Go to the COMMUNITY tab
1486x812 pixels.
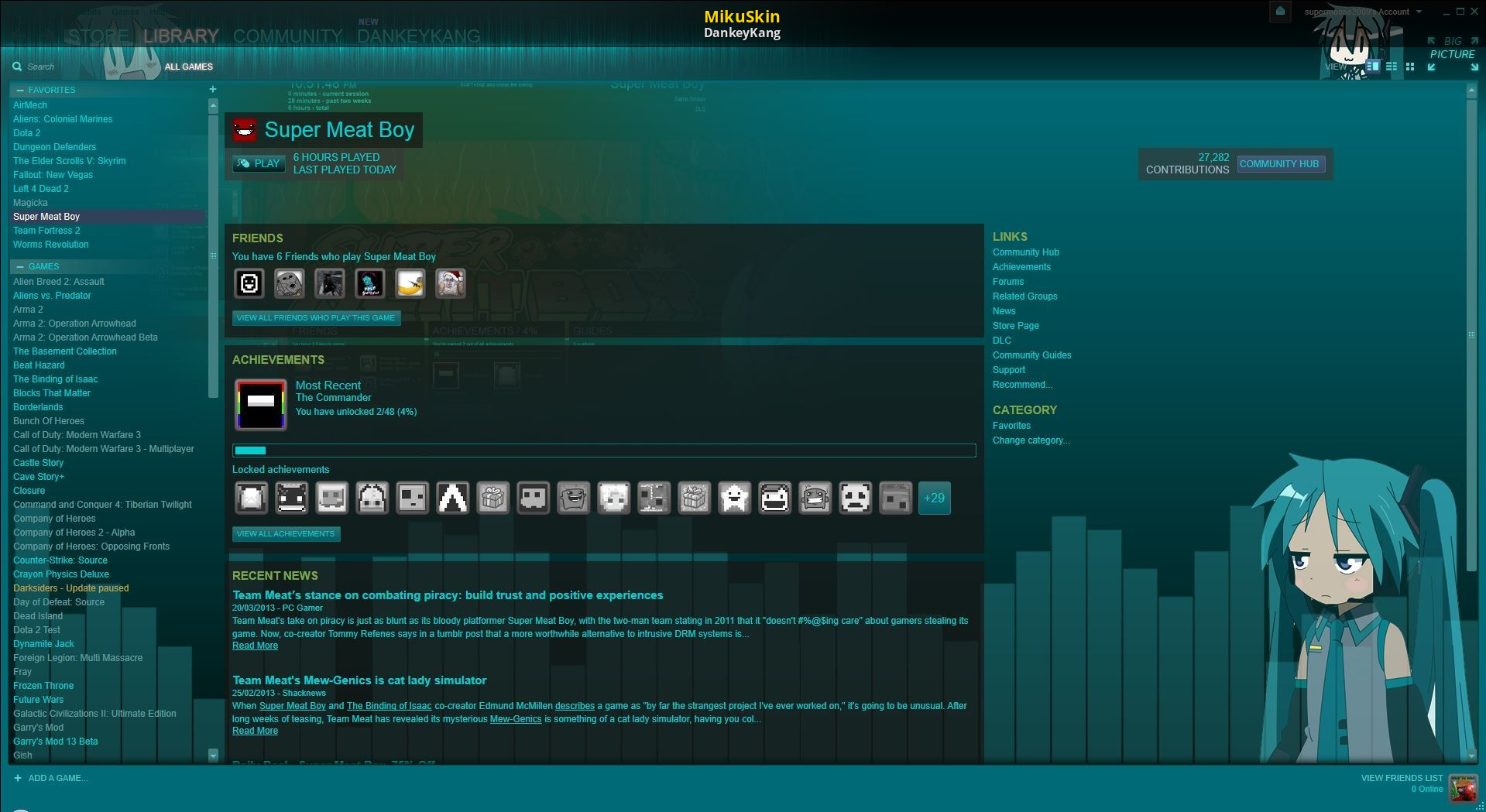[x=287, y=36]
